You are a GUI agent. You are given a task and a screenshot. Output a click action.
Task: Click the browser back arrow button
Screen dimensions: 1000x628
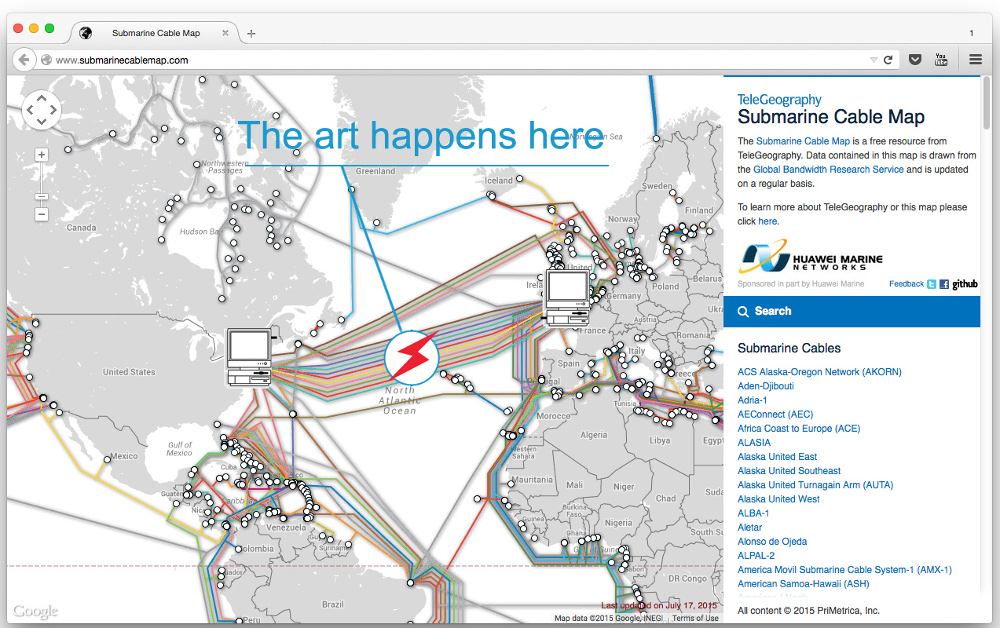(24, 60)
